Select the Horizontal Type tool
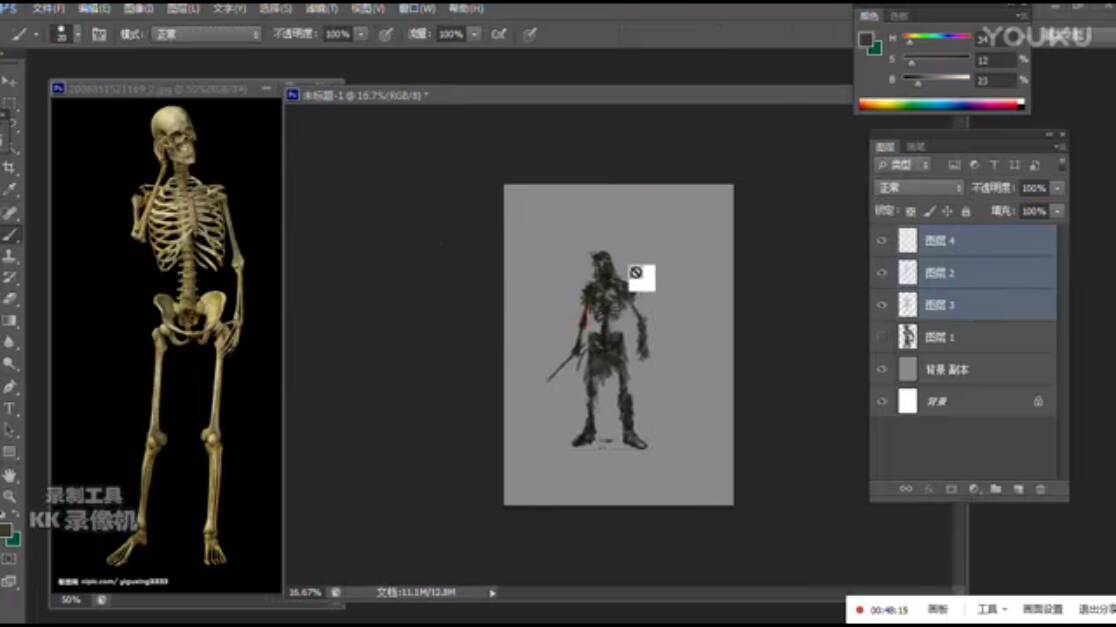 [9, 409]
